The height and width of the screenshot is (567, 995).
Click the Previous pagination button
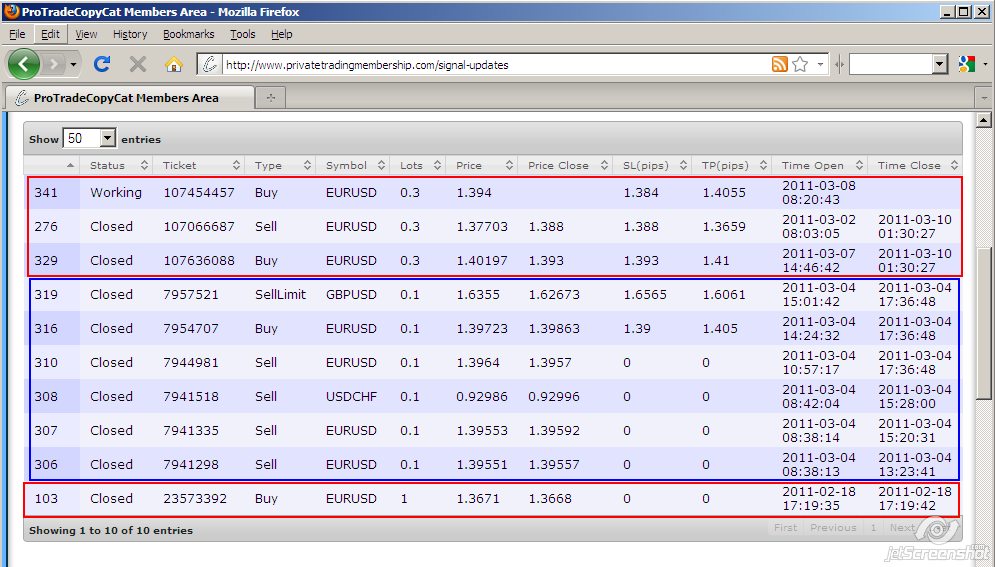833,528
